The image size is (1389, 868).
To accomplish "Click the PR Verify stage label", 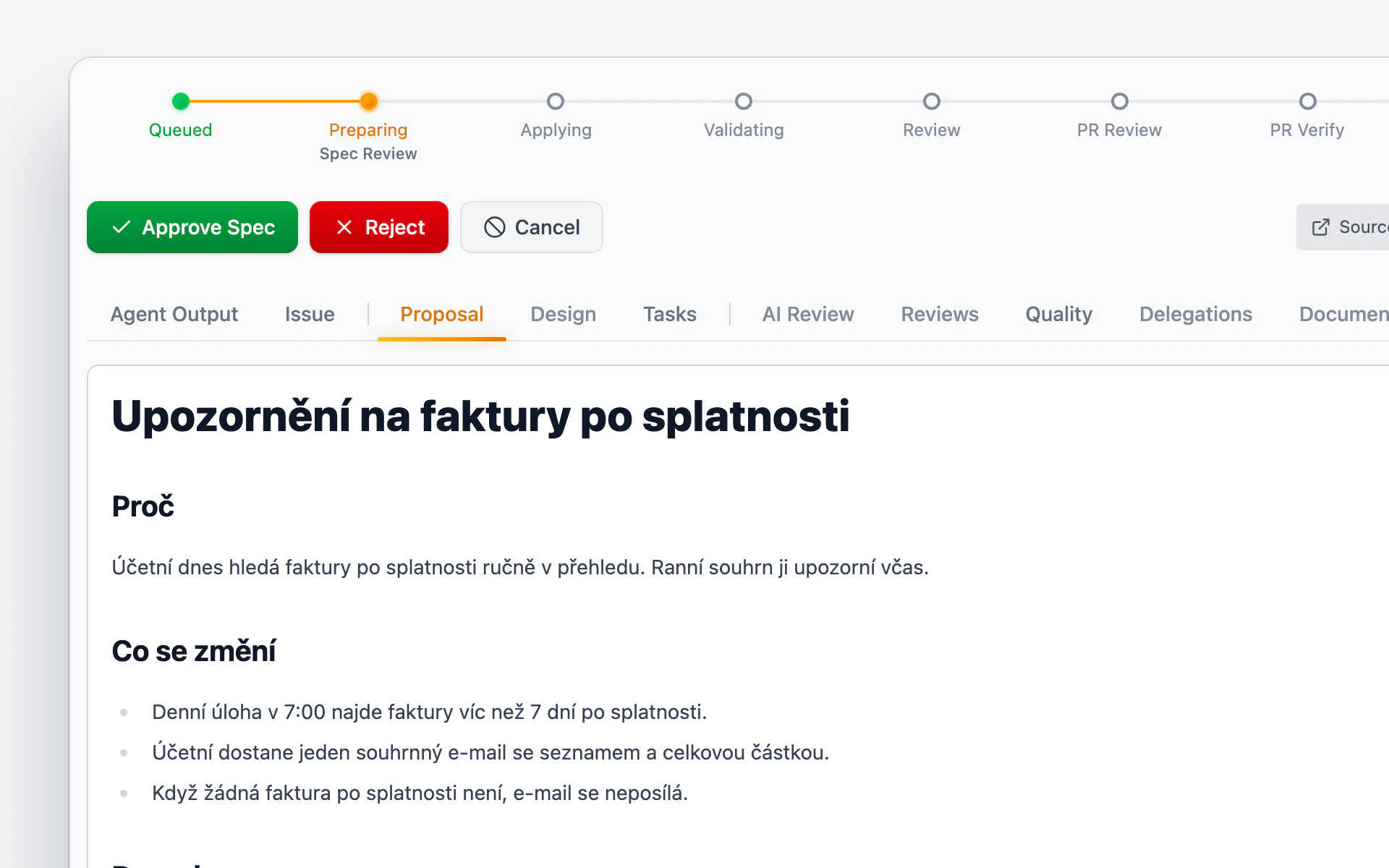I will [1307, 130].
